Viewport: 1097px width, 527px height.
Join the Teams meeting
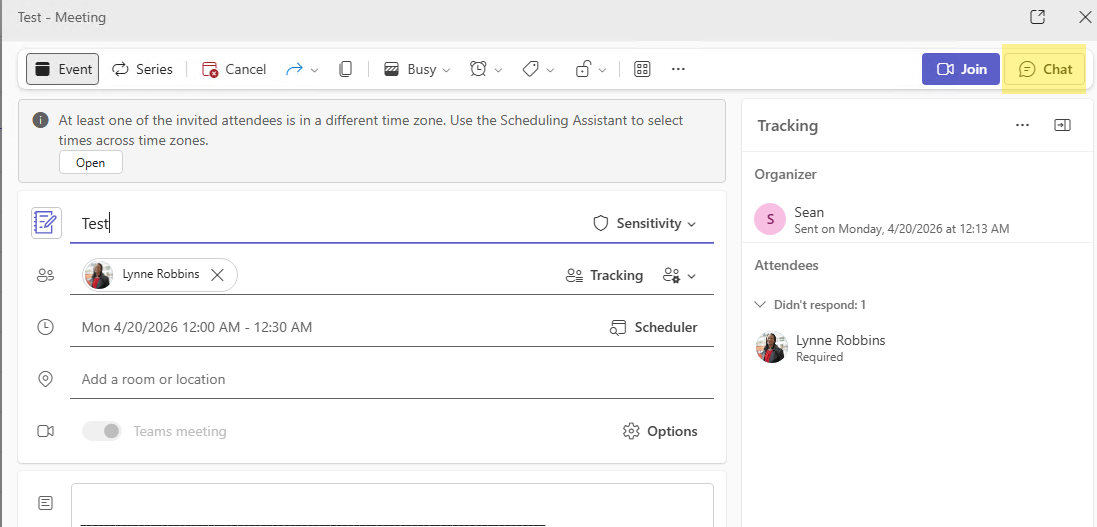click(x=961, y=69)
